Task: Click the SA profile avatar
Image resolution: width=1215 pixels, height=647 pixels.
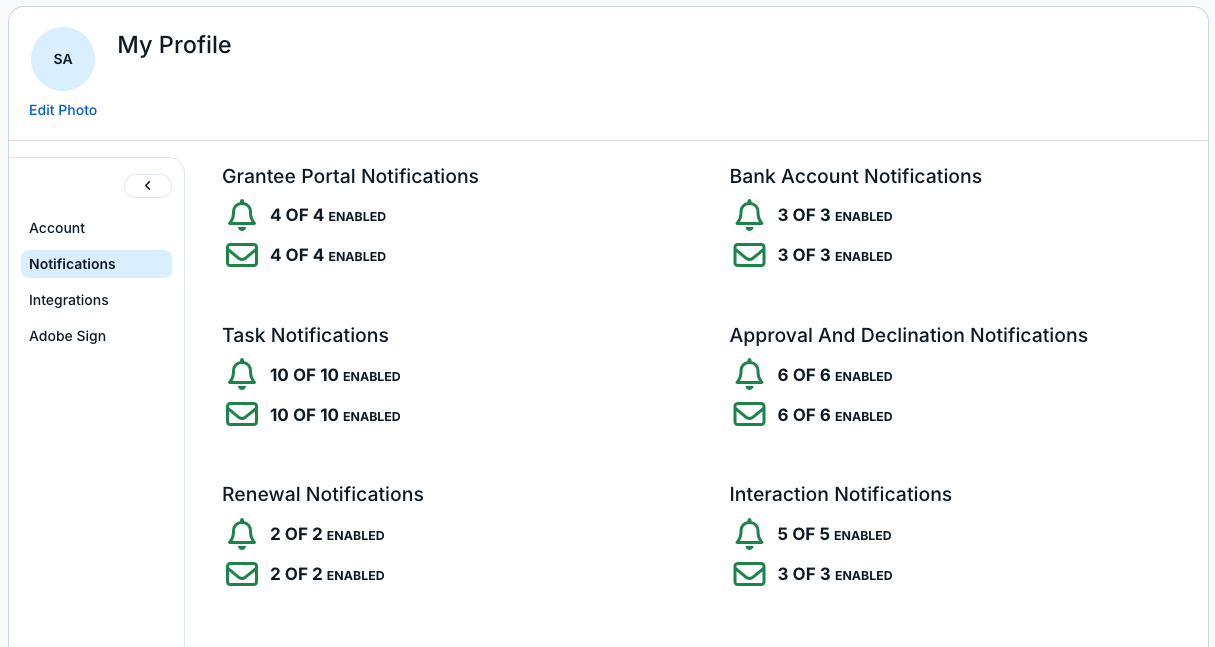Action: pyautogui.click(x=63, y=59)
